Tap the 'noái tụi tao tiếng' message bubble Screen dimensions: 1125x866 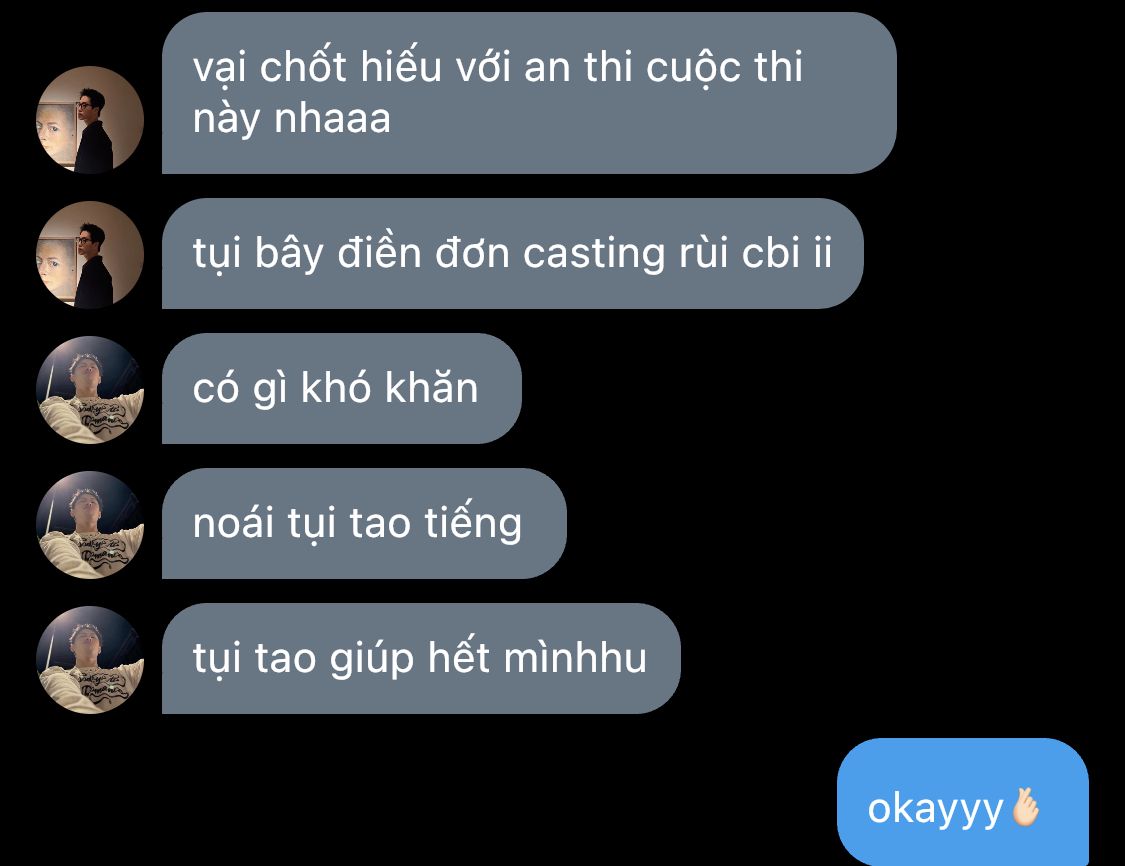pyautogui.click(x=364, y=523)
